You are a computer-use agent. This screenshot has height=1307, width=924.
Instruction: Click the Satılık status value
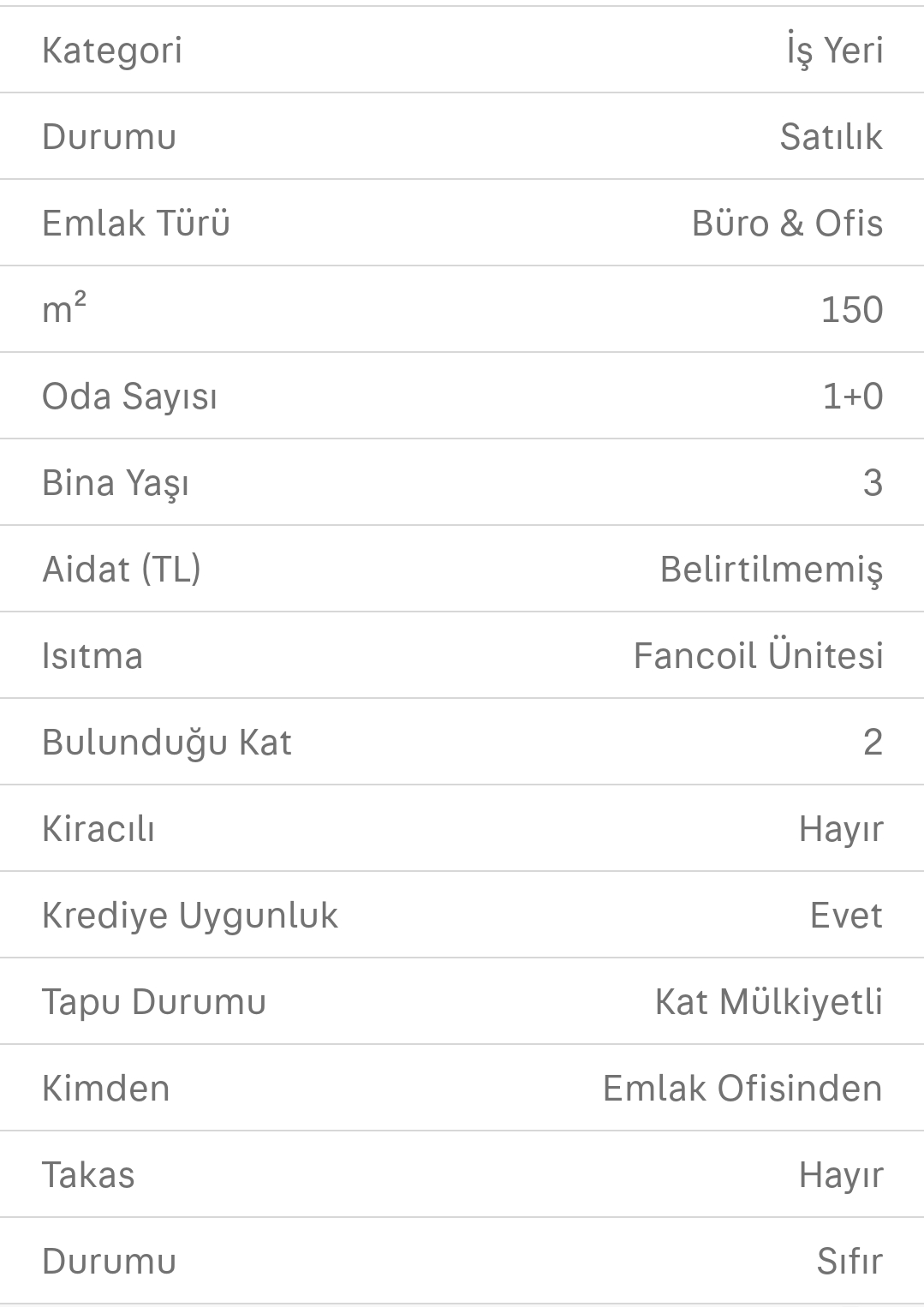tap(831, 137)
